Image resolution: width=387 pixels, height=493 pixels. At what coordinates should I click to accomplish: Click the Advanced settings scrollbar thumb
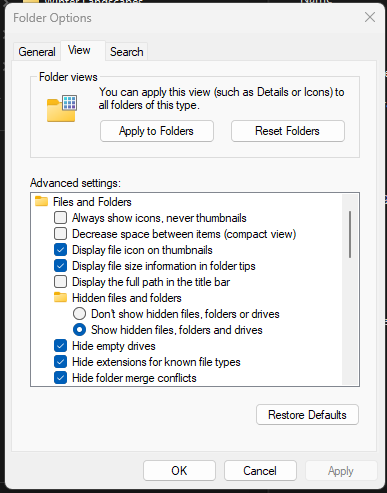pyautogui.click(x=350, y=234)
